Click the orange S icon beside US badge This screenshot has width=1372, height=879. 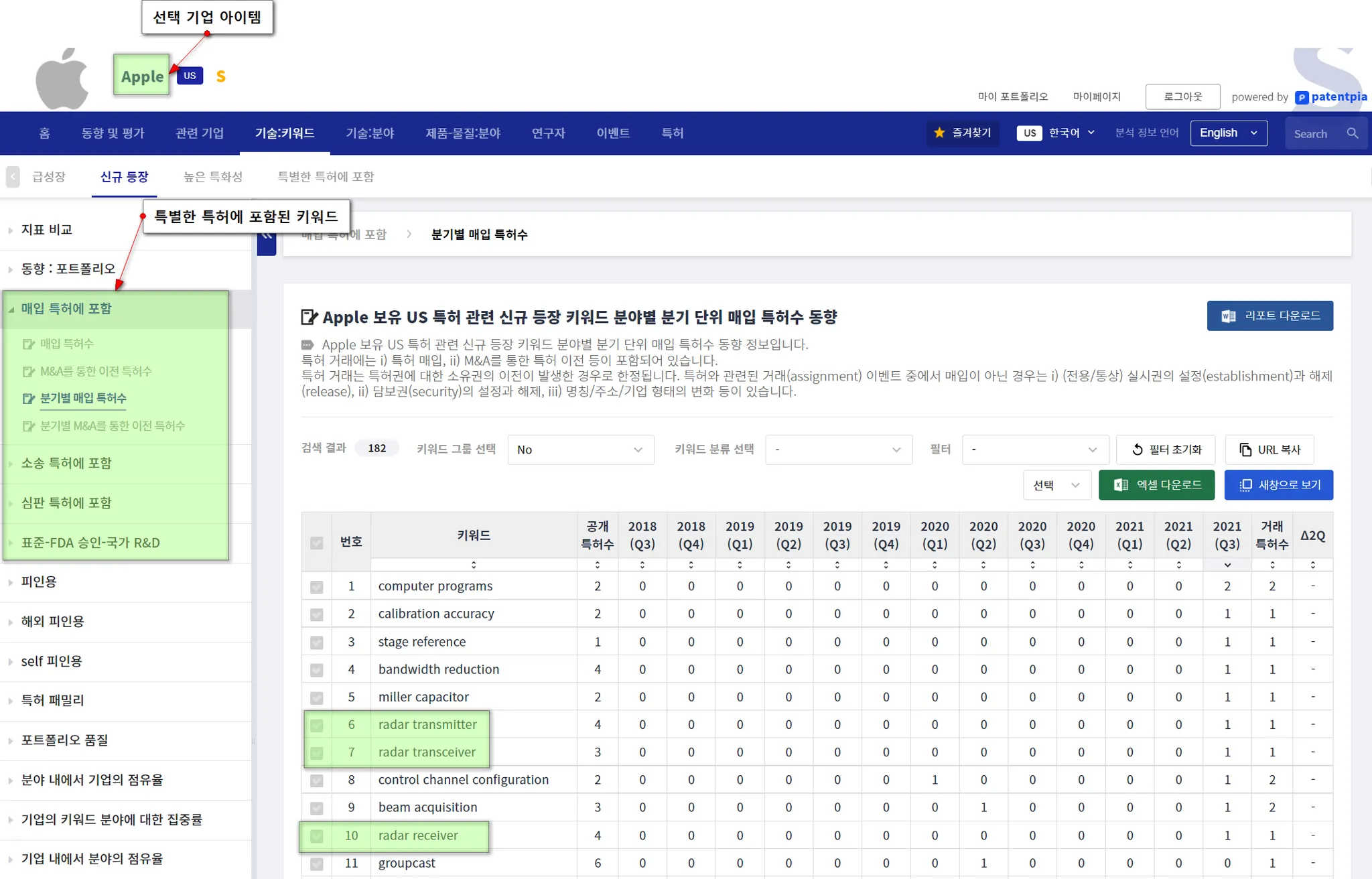[220, 76]
